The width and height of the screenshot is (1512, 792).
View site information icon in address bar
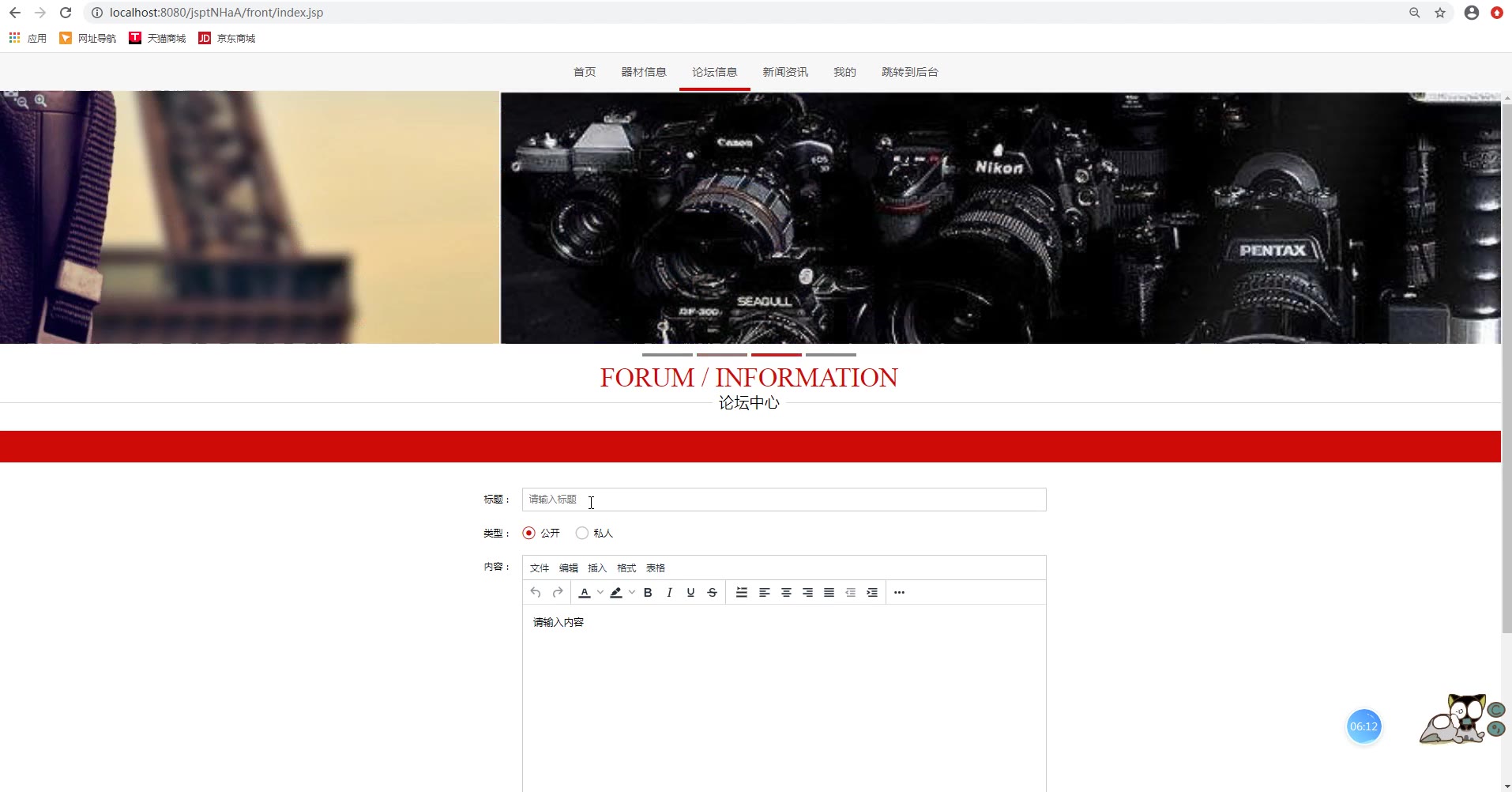point(97,13)
